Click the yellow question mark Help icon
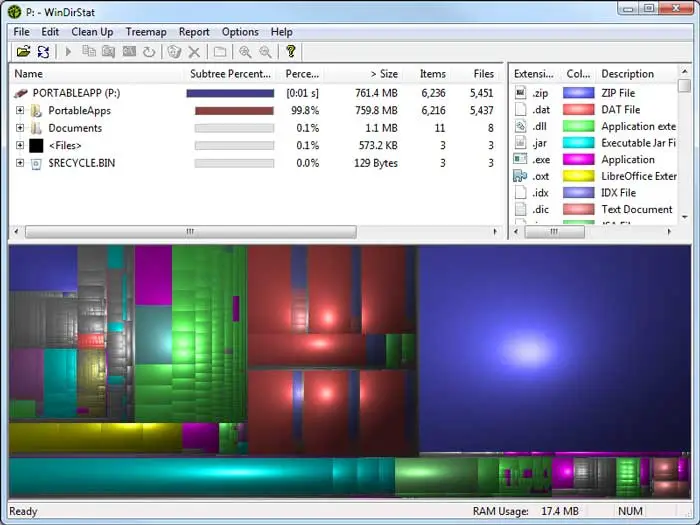 [291, 52]
